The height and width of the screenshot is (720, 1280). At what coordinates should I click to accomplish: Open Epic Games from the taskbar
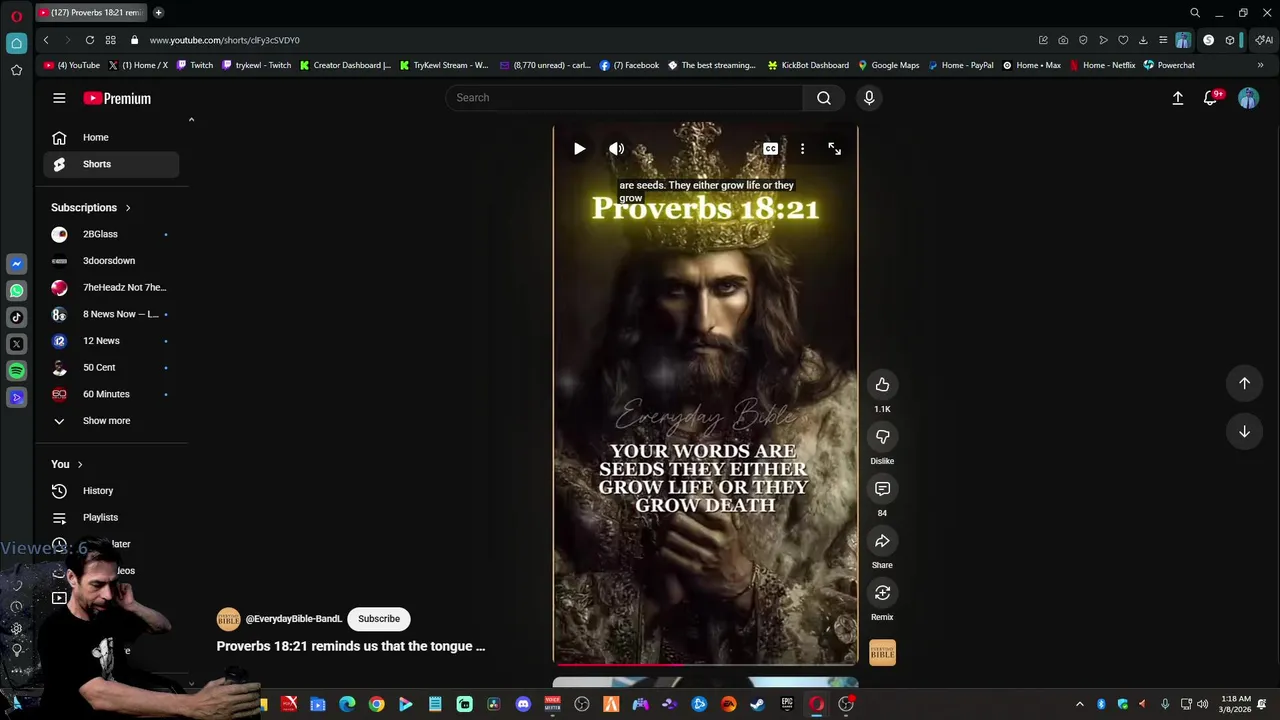pyautogui.click(x=787, y=704)
